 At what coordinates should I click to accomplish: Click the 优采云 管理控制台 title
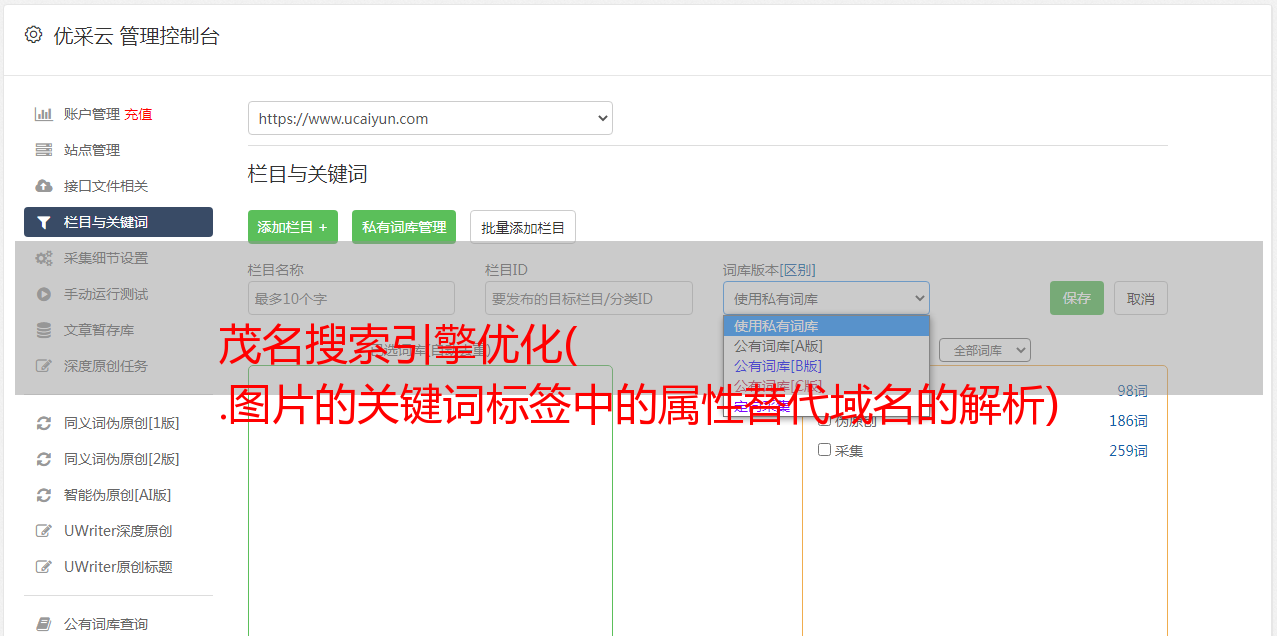(136, 36)
